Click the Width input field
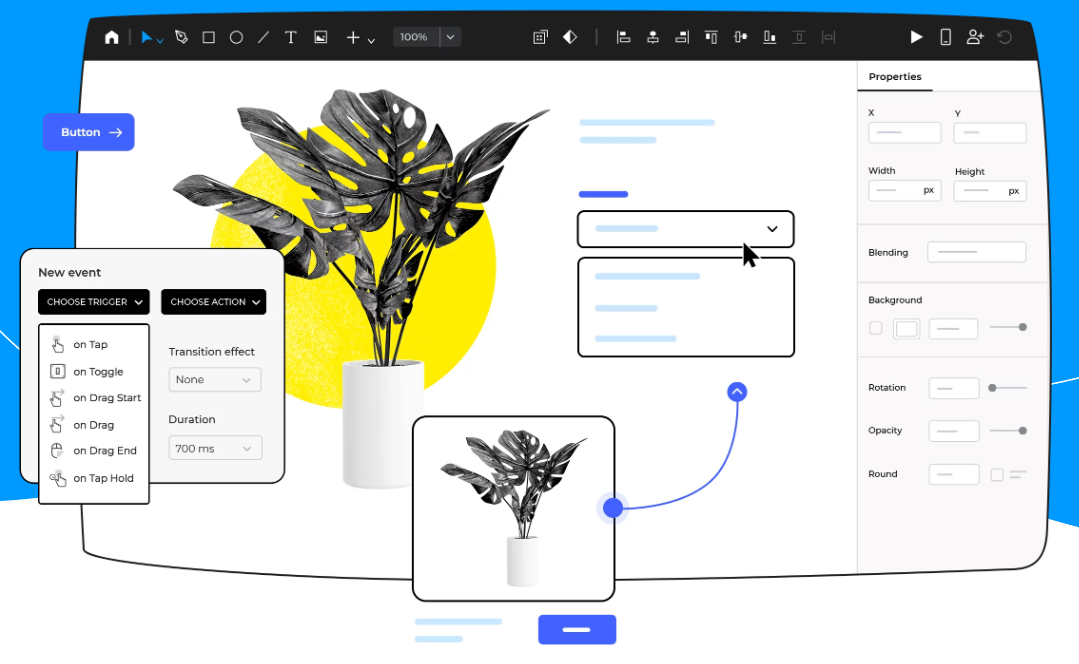1079x664 pixels. [904, 191]
